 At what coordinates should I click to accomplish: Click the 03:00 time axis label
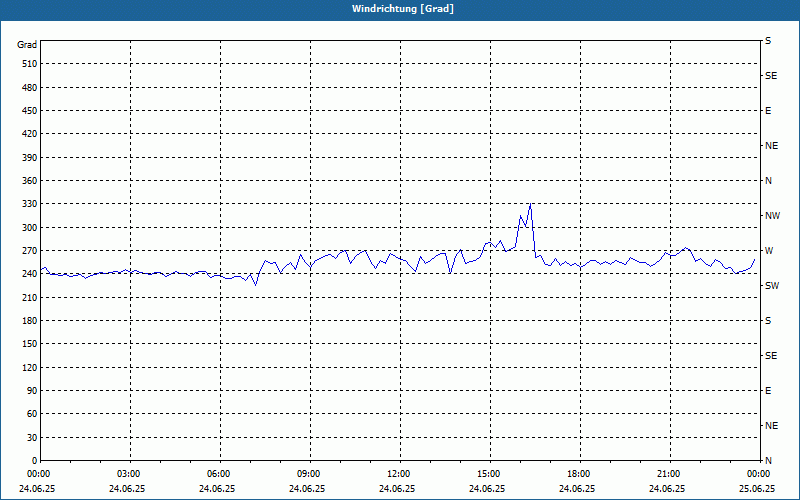[128, 474]
